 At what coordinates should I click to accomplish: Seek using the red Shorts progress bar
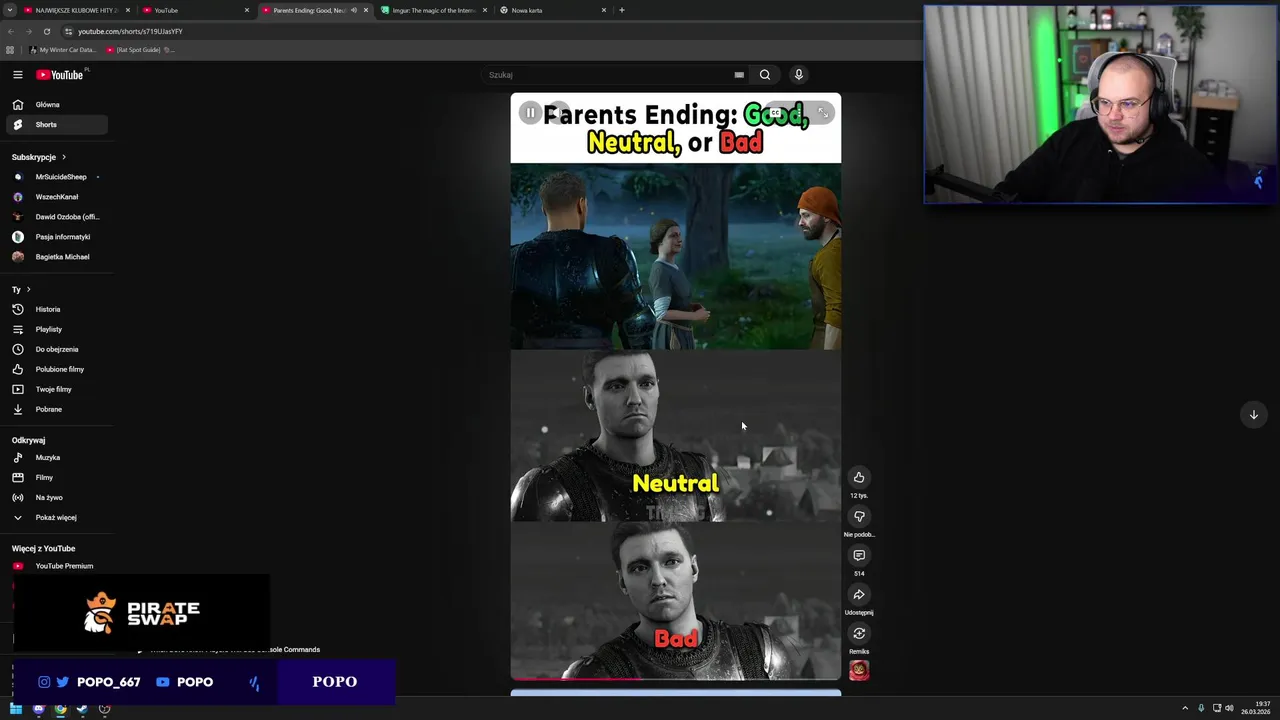676,678
